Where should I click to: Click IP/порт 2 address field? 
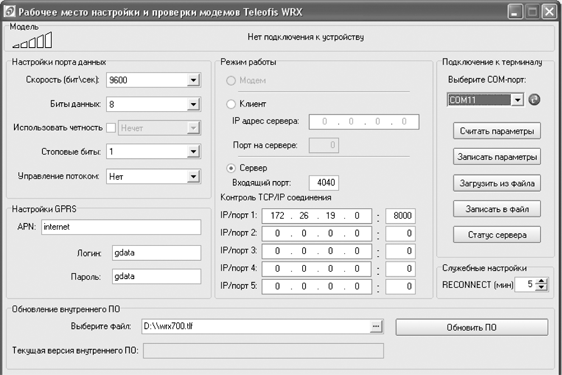click(317, 233)
